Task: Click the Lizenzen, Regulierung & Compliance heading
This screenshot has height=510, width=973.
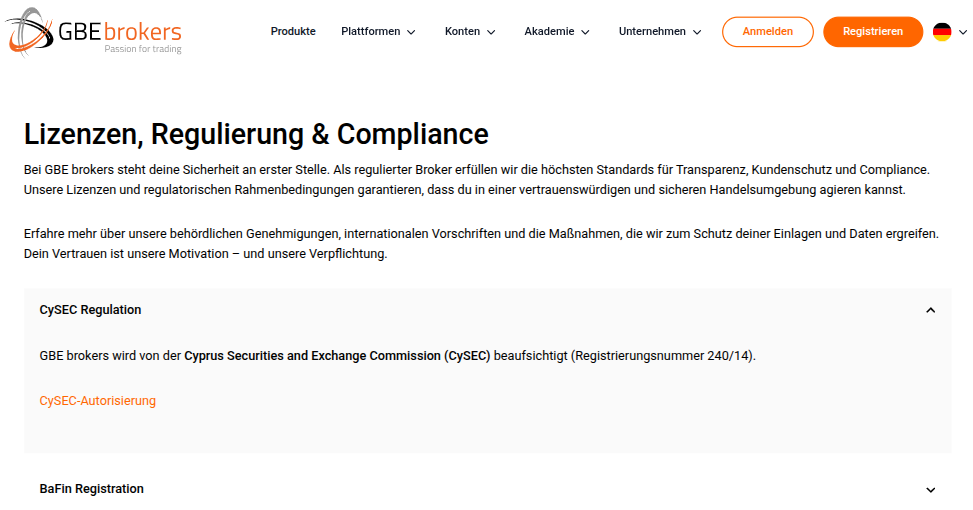Action: click(x=256, y=134)
